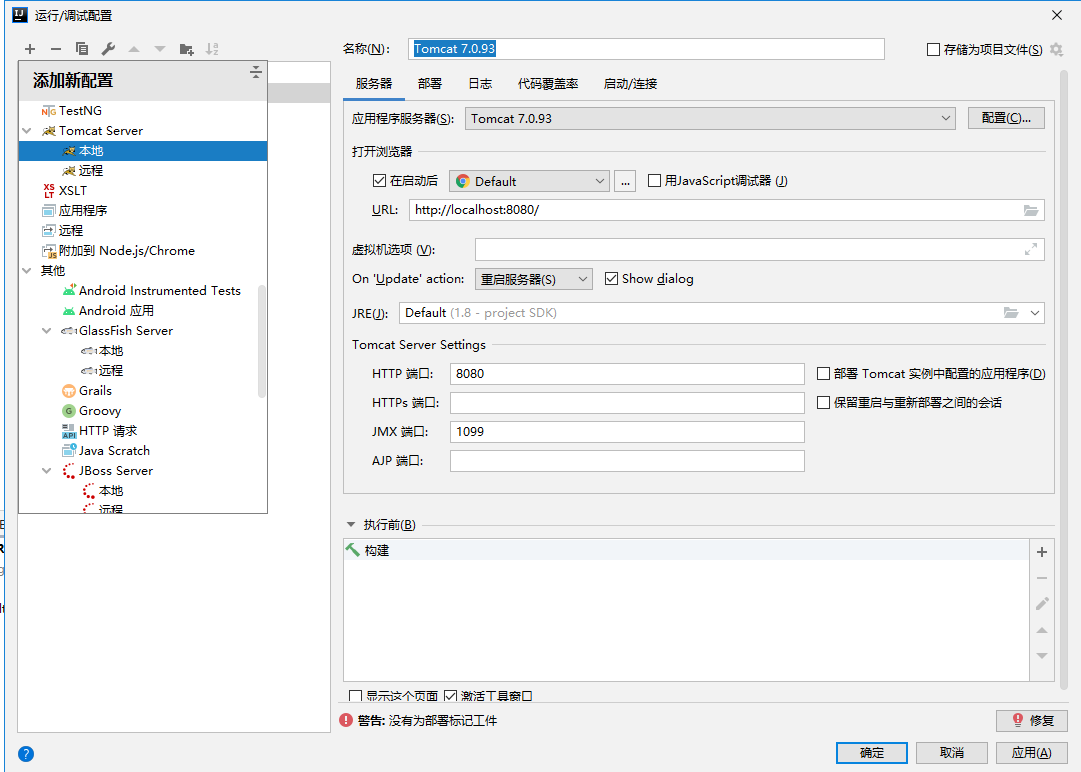Click the remove configuration minus icon
Screen dimensions: 1081x772
56,49
